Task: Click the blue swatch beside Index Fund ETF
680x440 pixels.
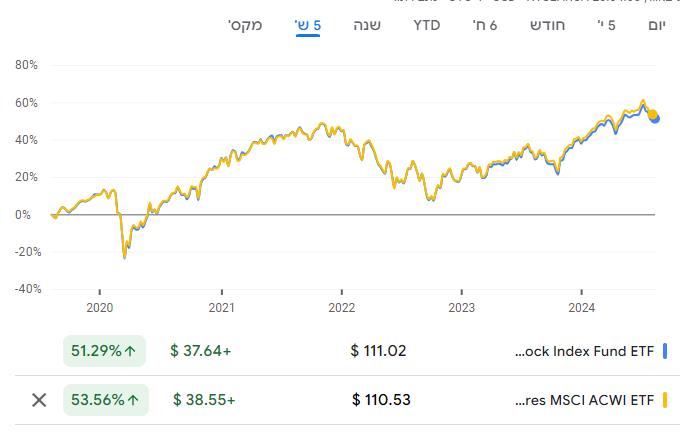Action: click(666, 351)
